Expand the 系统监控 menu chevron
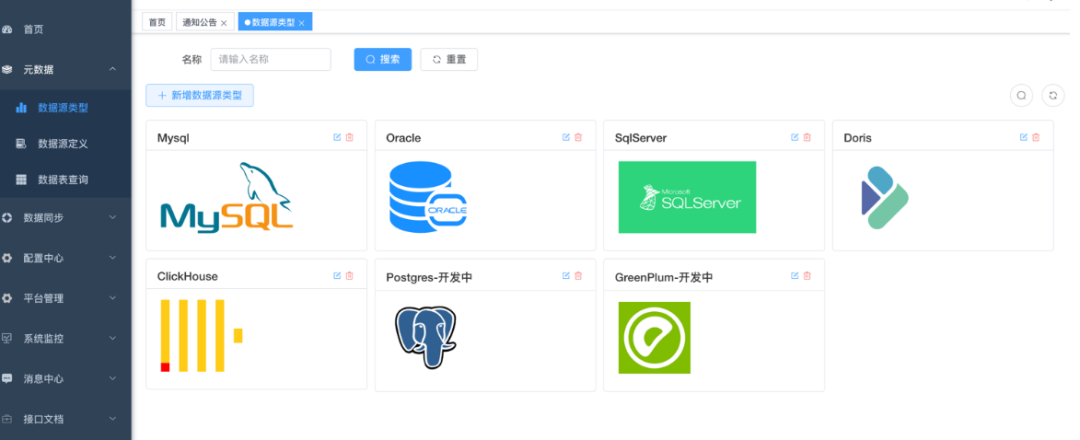The width and height of the screenshot is (1080, 440). [112, 338]
